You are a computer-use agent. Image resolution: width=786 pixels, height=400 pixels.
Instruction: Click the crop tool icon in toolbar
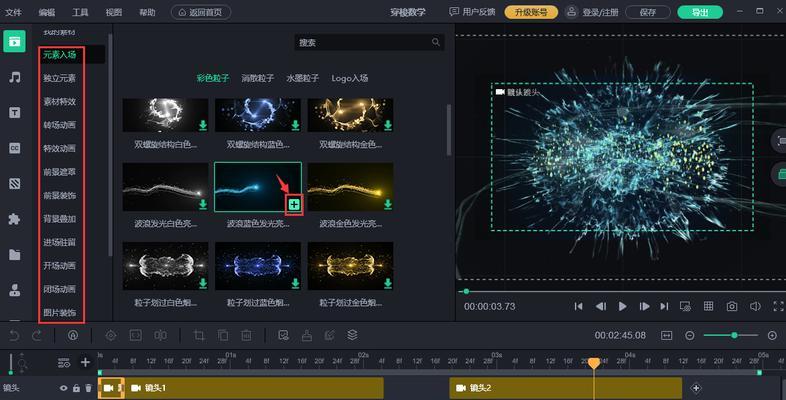(199, 335)
